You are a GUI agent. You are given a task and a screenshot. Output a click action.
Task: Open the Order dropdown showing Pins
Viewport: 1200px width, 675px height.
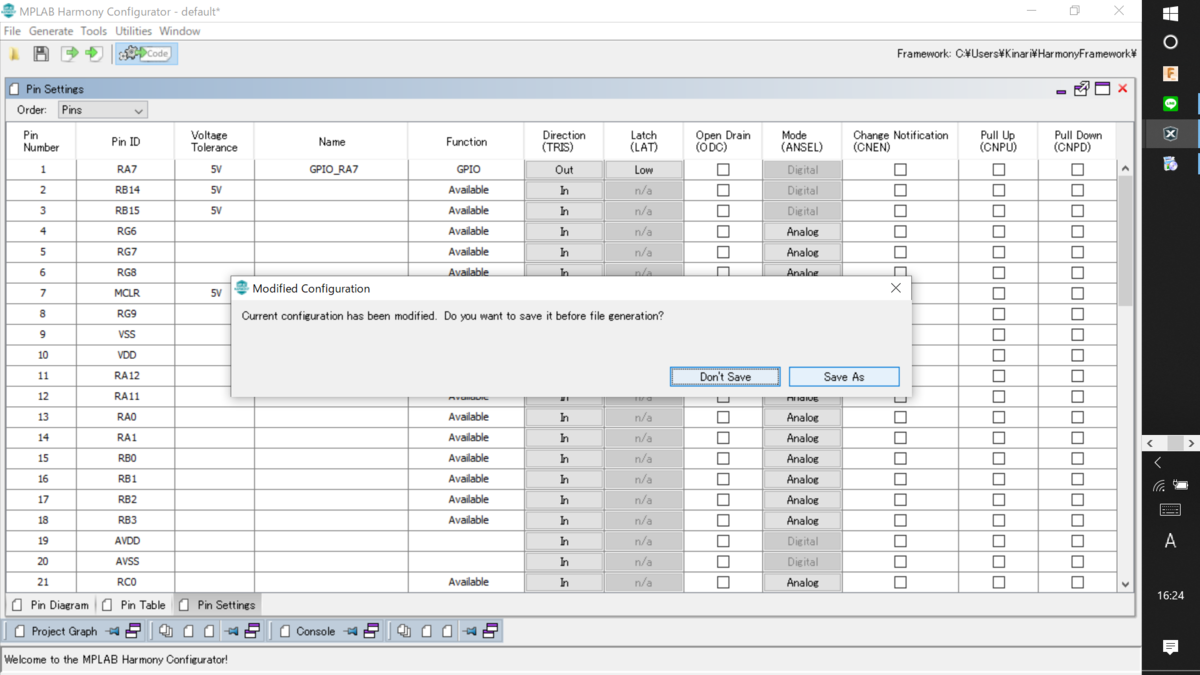pyautogui.click(x=102, y=110)
